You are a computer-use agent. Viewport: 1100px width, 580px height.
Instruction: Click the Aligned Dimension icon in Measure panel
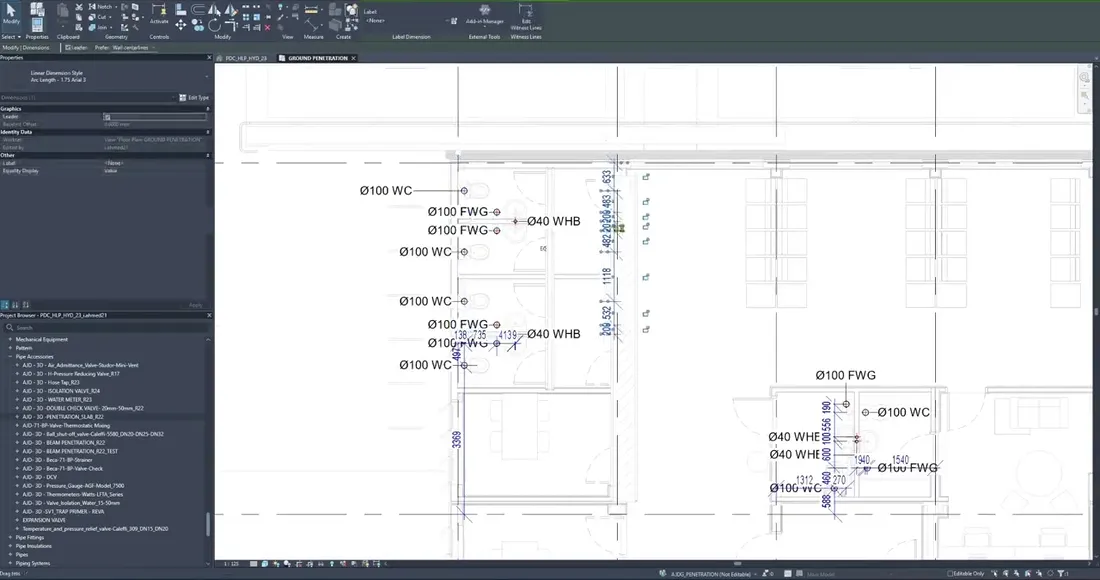point(311,26)
